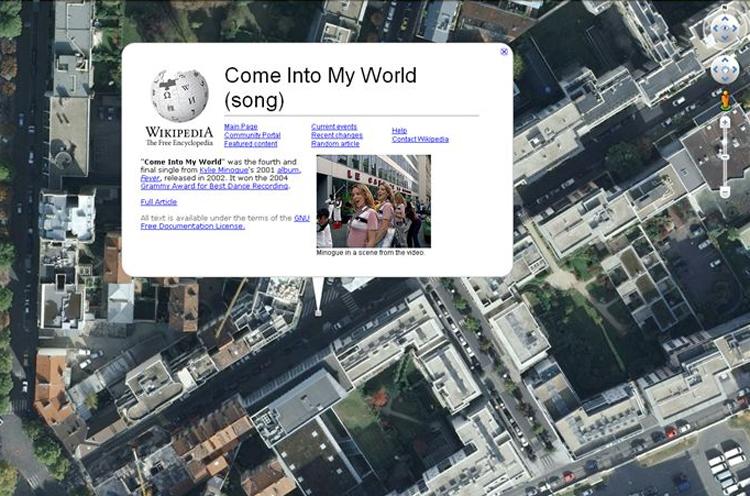750x496 pixels.
Task: Pan map down with Move joystick
Action: click(725, 79)
